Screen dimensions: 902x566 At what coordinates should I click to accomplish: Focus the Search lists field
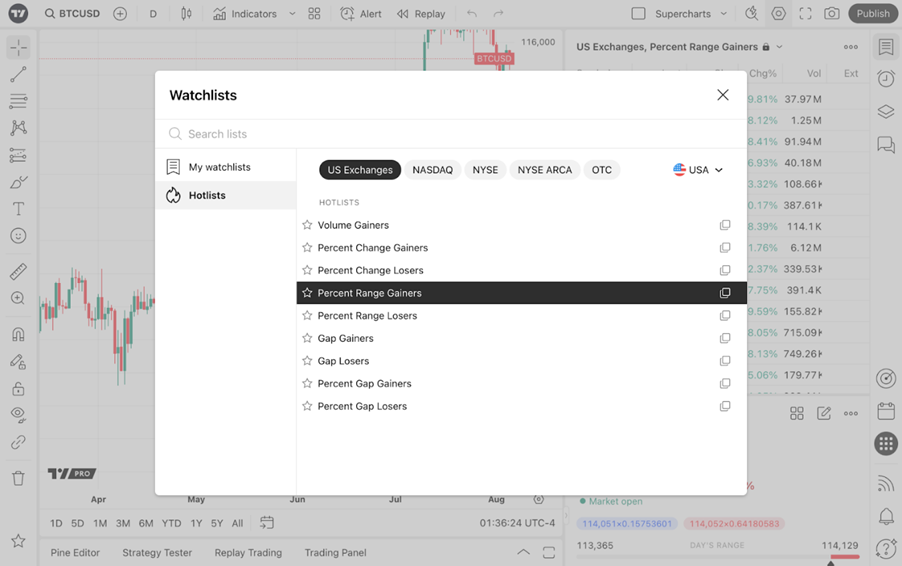coord(450,134)
